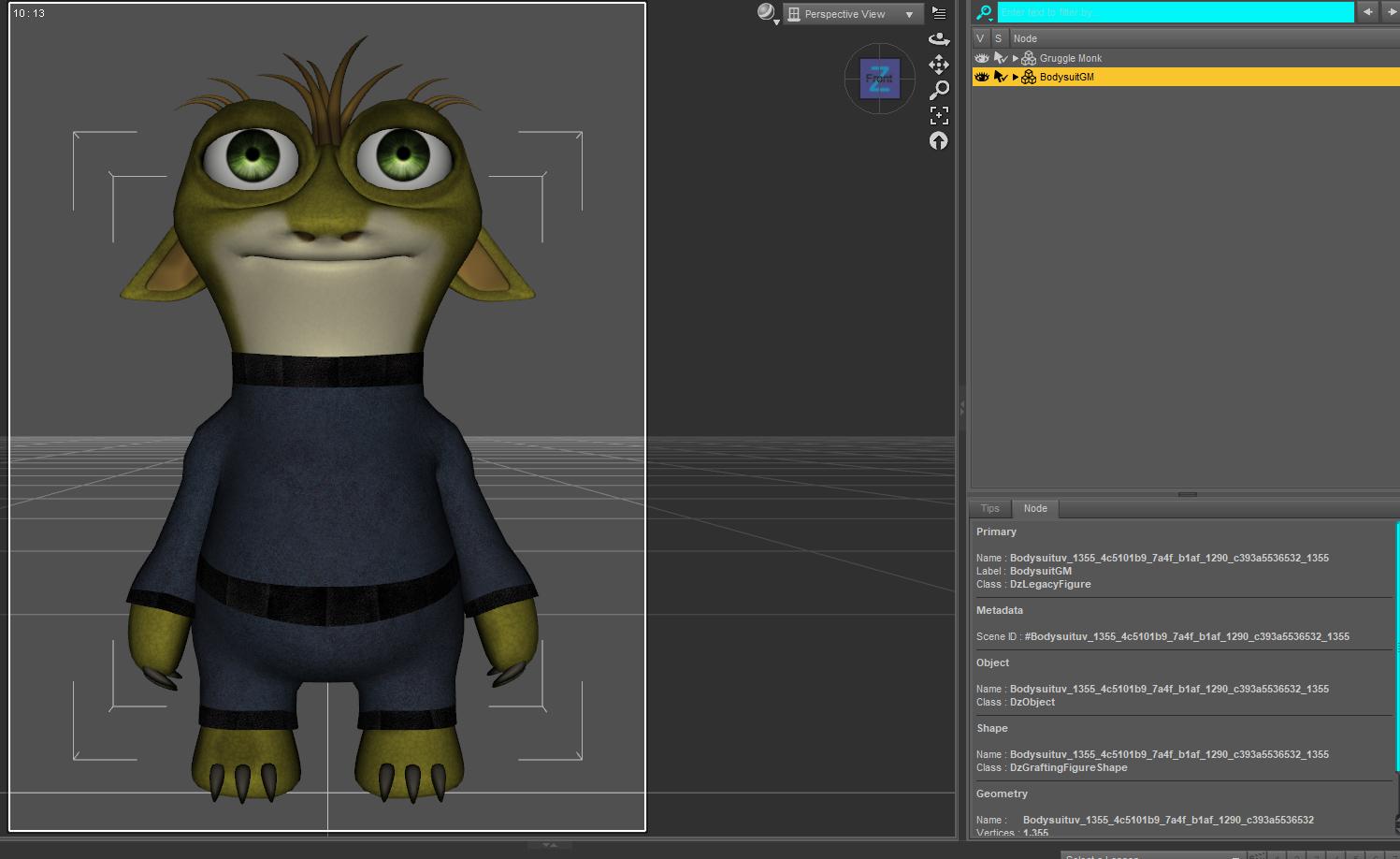Click the previous filter arrow button

click(1368, 12)
